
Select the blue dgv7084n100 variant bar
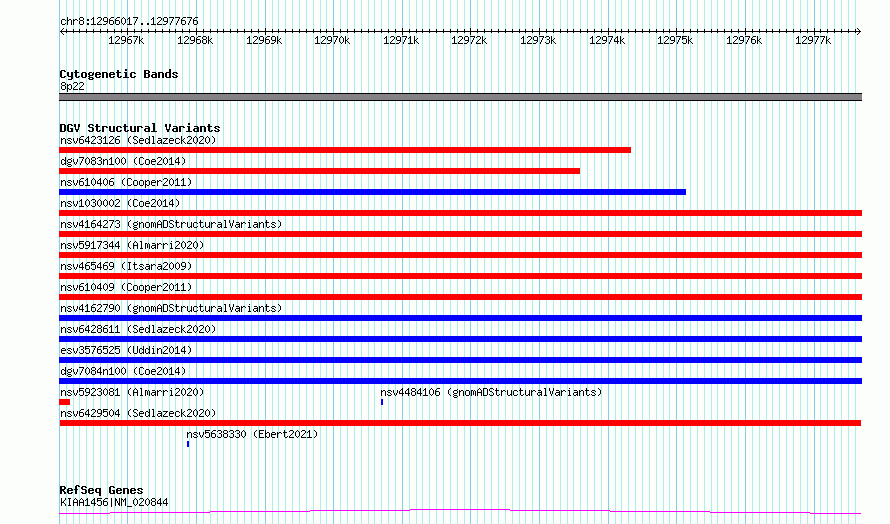460,381
